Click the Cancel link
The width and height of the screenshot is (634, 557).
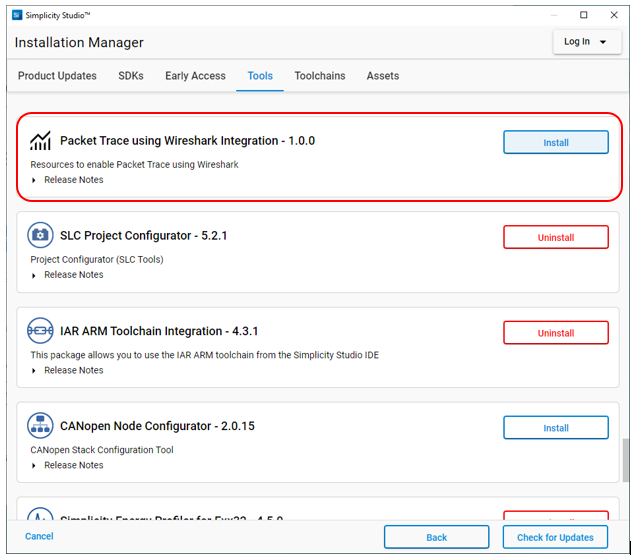pyautogui.click(x=39, y=536)
